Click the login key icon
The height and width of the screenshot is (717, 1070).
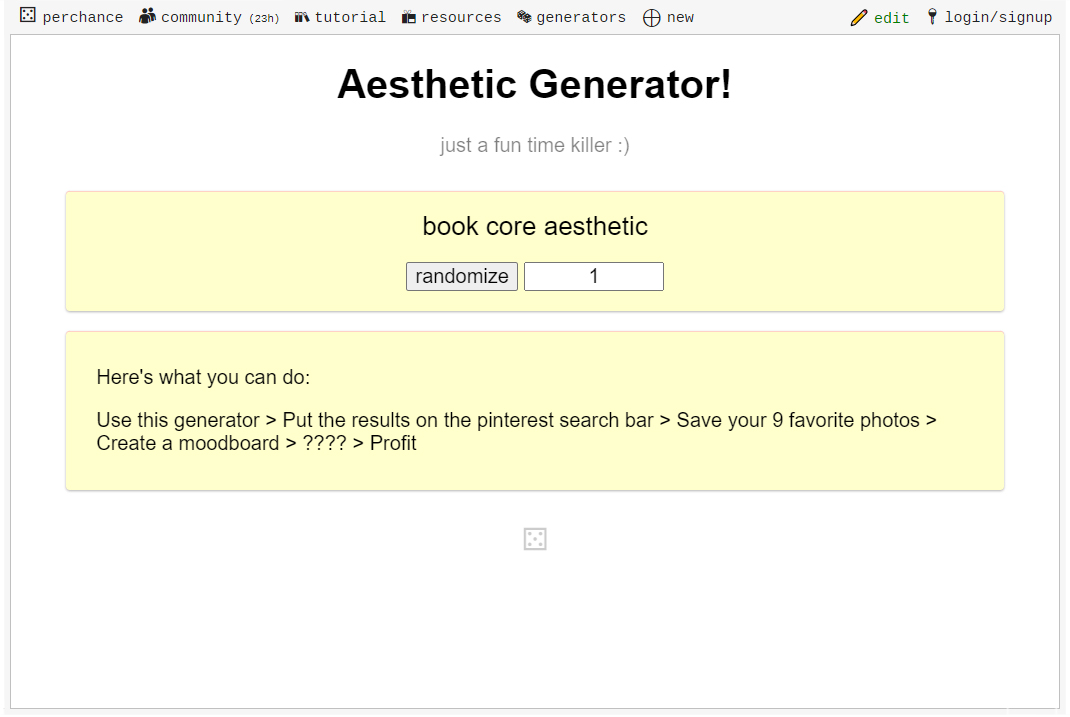pos(932,17)
